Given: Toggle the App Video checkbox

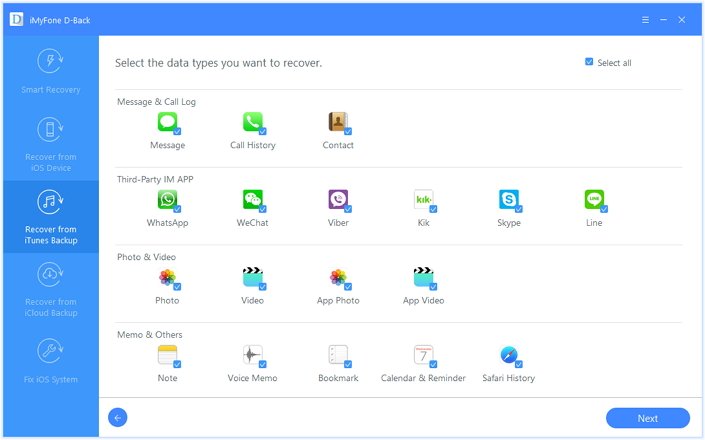Looking at the screenshot, I should [x=433, y=287].
